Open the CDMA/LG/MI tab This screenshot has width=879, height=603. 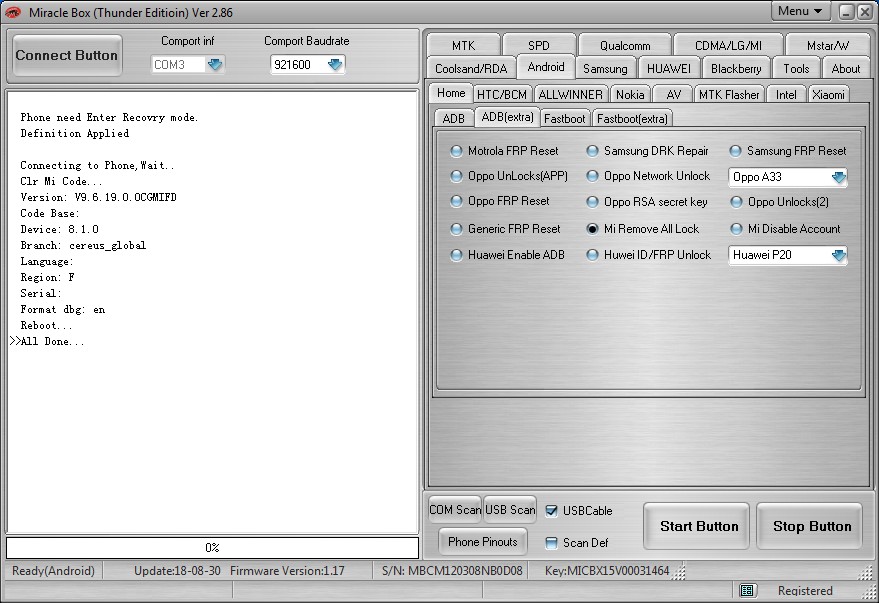(728, 45)
